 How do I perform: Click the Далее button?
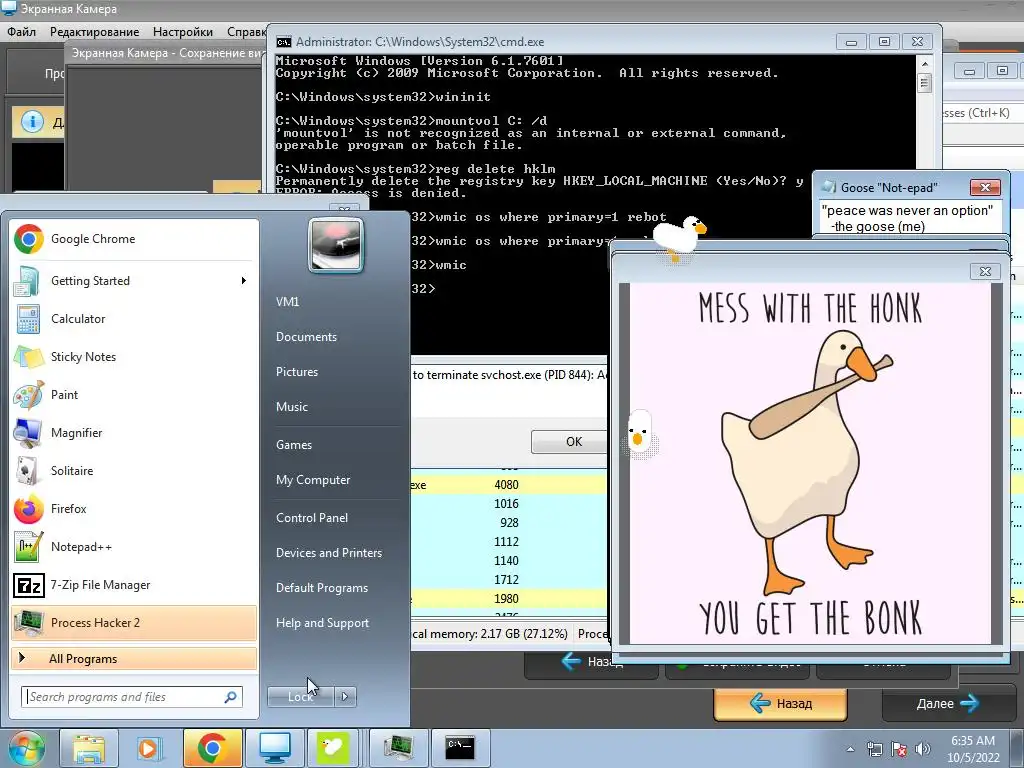tap(947, 703)
